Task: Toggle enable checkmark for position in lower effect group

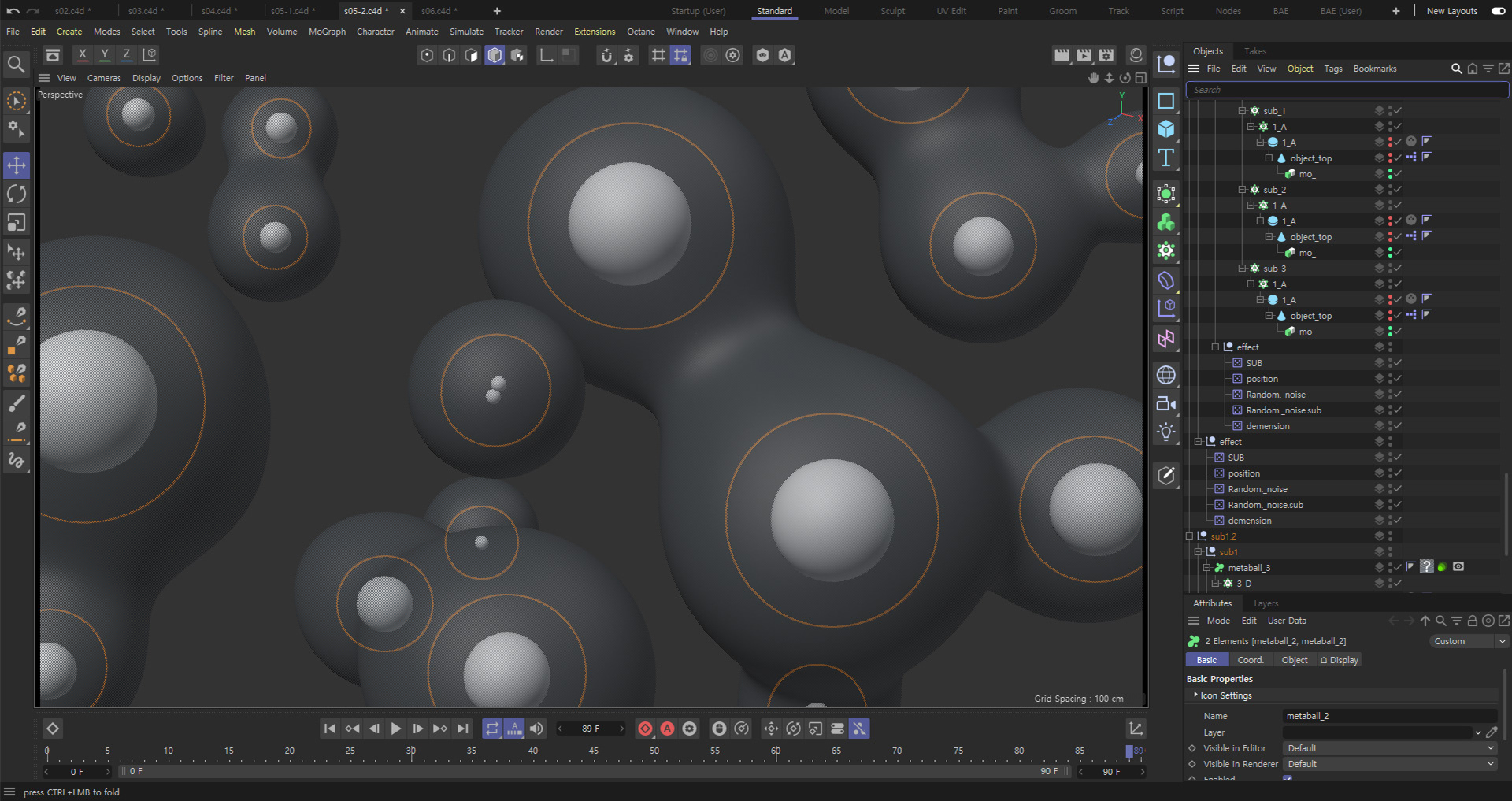Action: pyautogui.click(x=1398, y=473)
